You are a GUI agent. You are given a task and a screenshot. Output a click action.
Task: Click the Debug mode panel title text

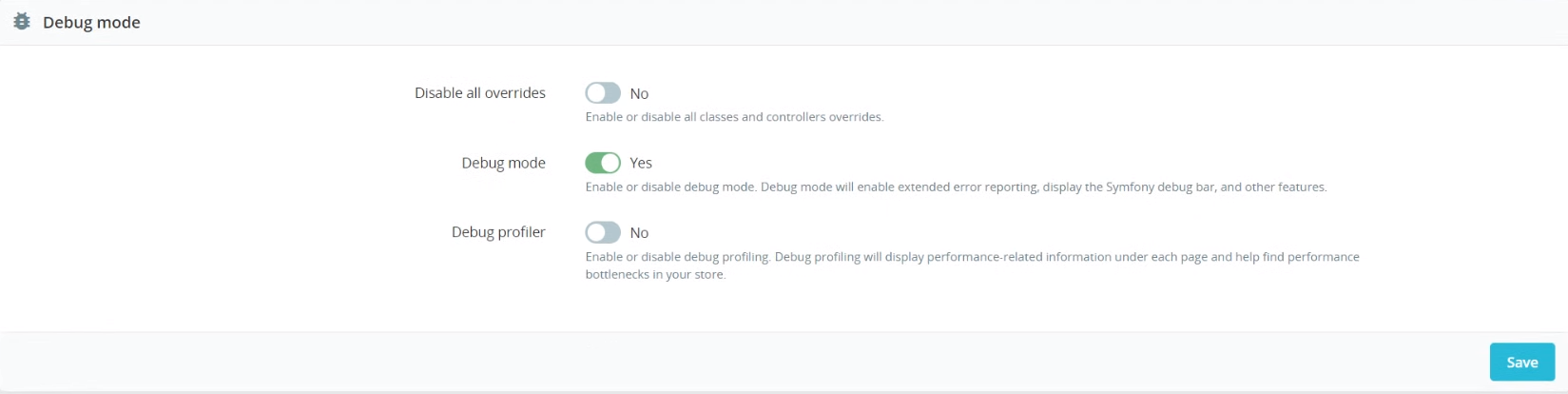coord(91,22)
